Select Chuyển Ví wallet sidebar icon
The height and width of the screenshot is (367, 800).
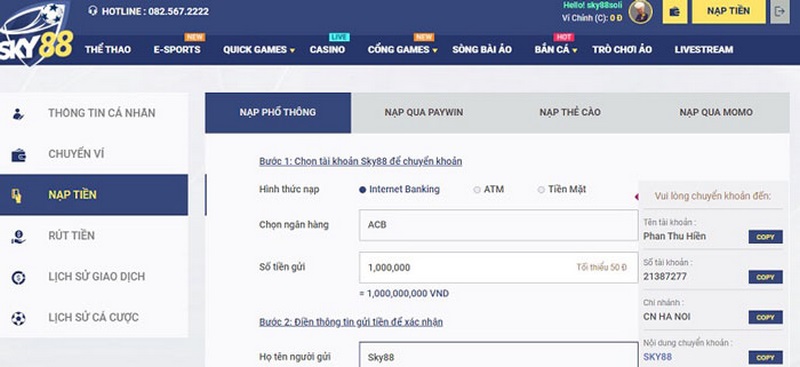point(18,155)
